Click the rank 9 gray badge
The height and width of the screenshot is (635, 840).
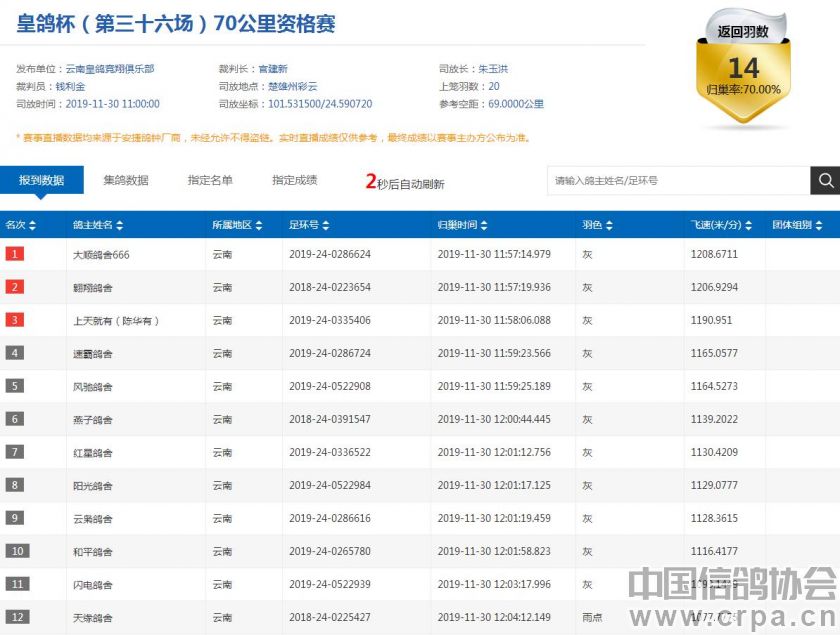click(14, 518)
